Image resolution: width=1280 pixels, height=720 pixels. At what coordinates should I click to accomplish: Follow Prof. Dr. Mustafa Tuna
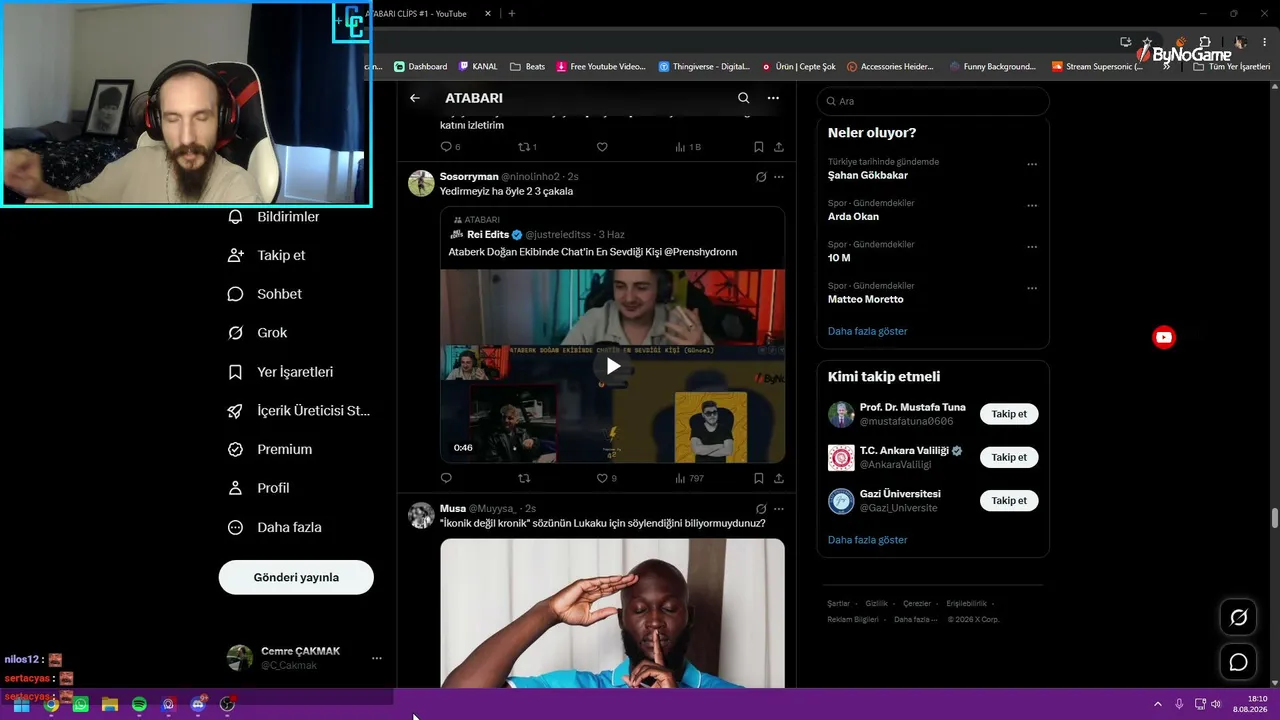click(1009, 414)
